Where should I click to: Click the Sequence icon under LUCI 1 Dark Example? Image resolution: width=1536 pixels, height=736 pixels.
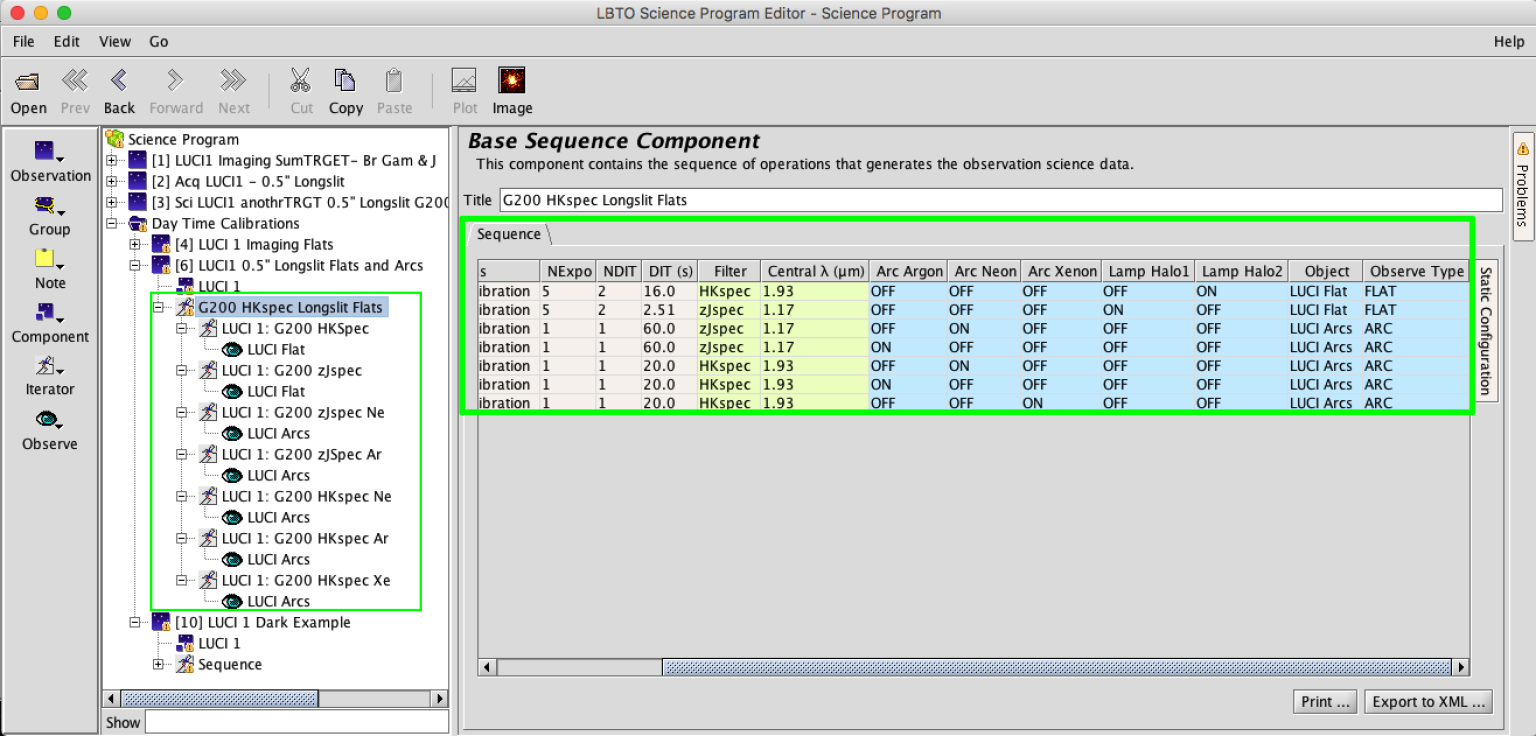click(185, 664)
